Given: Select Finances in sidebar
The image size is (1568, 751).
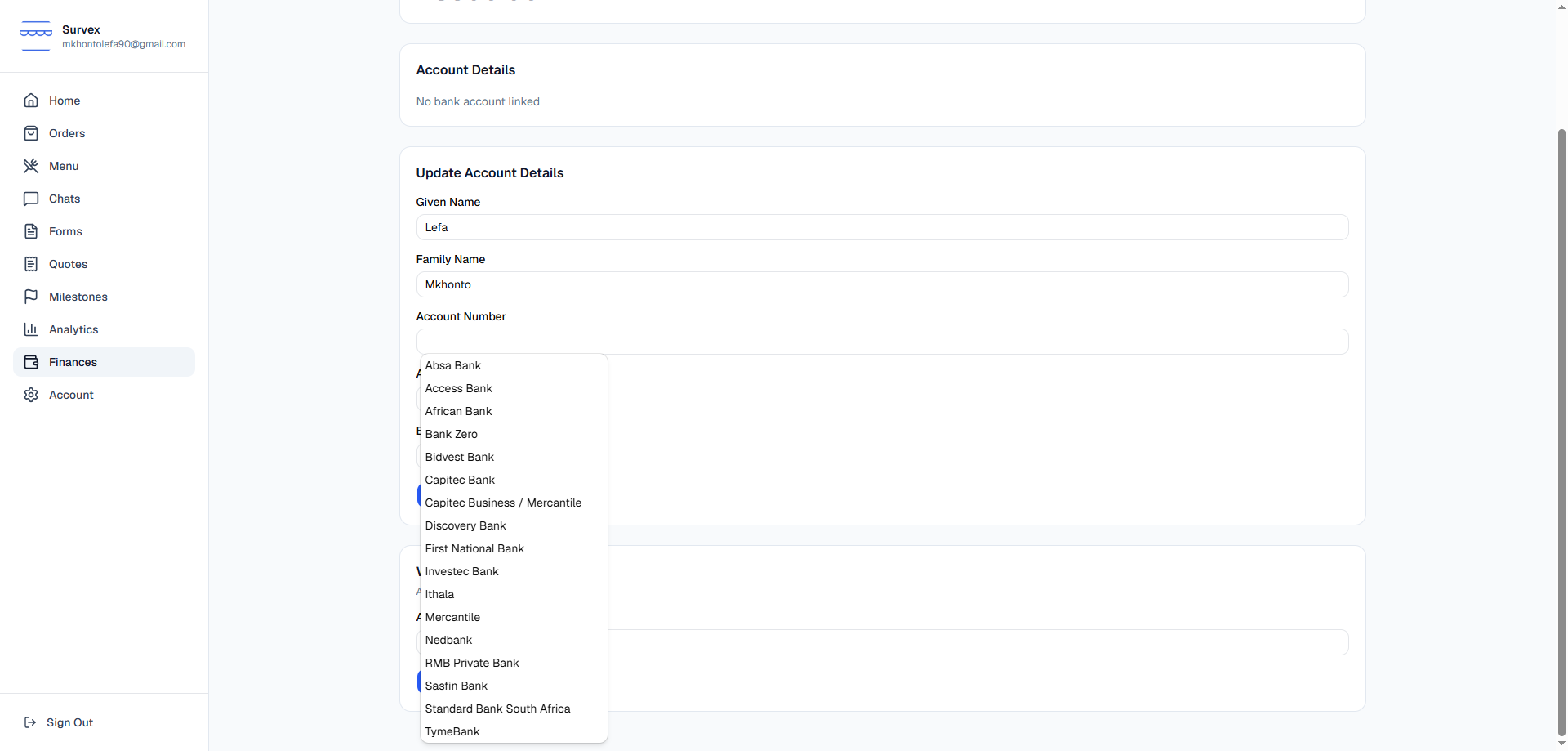Looking at the screenshot, I should click(x=104, y=362).
